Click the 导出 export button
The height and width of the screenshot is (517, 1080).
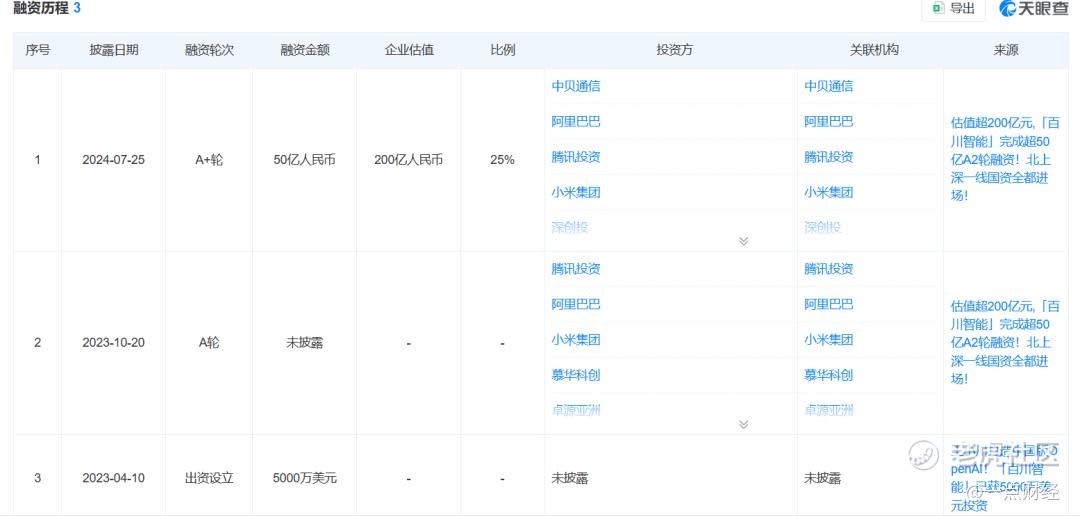tap(953, 8)
